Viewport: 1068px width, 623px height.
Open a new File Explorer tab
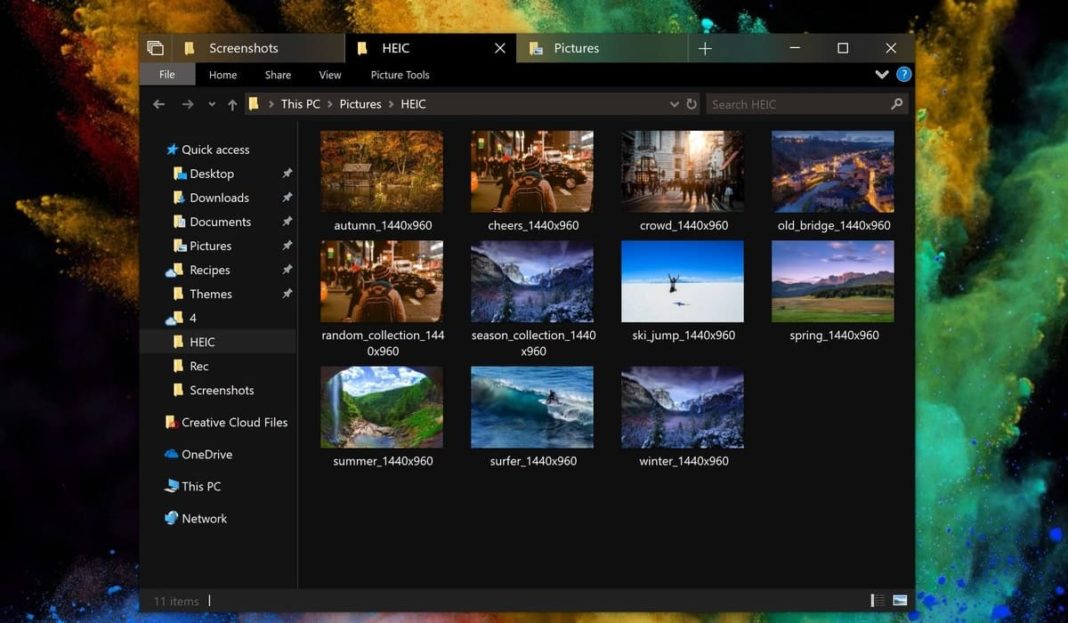[x=706, y=47]
